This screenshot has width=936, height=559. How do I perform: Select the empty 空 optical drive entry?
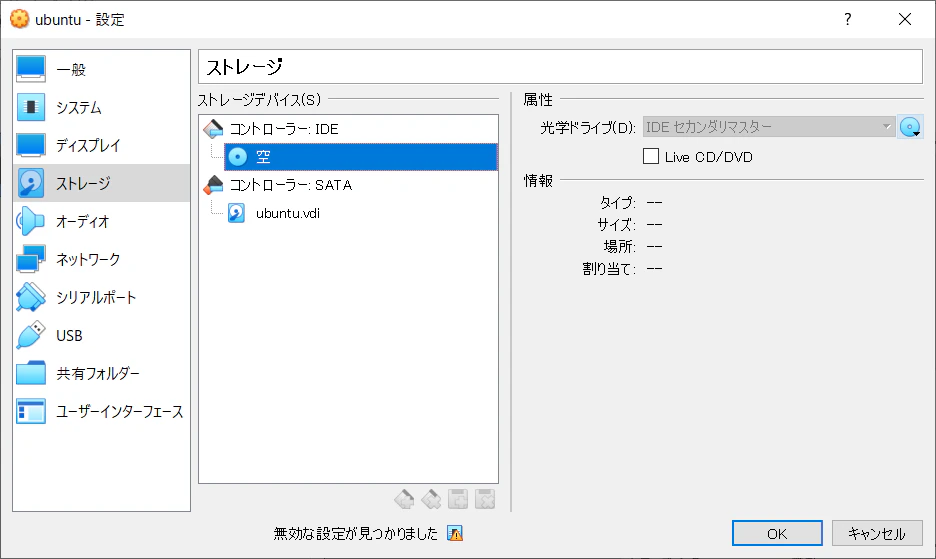[x=361, y=157]
